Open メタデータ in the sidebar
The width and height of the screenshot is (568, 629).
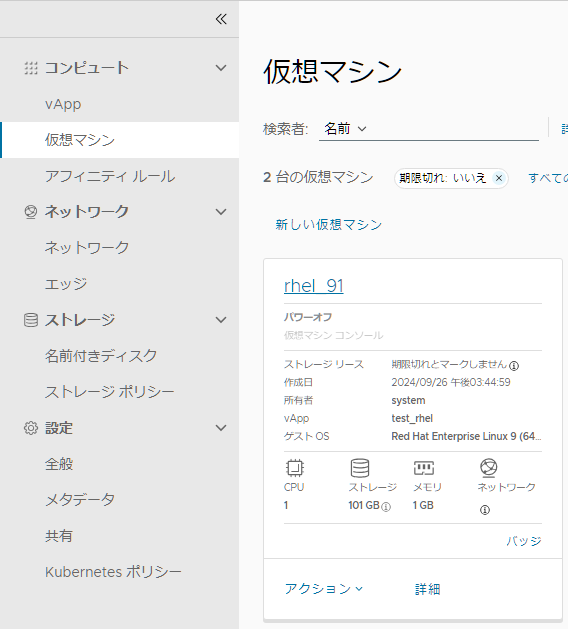[x=80, y=500]
